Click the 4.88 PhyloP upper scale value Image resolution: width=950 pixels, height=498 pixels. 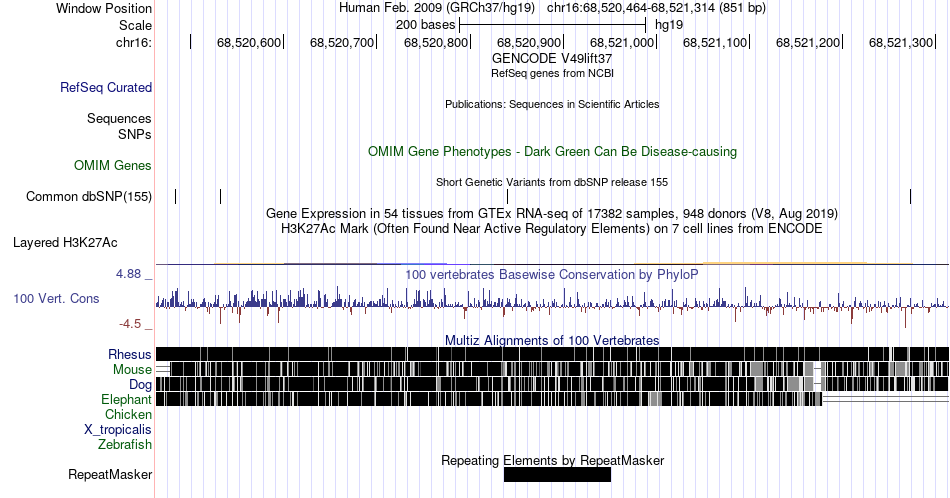click(x=128, y=274)
